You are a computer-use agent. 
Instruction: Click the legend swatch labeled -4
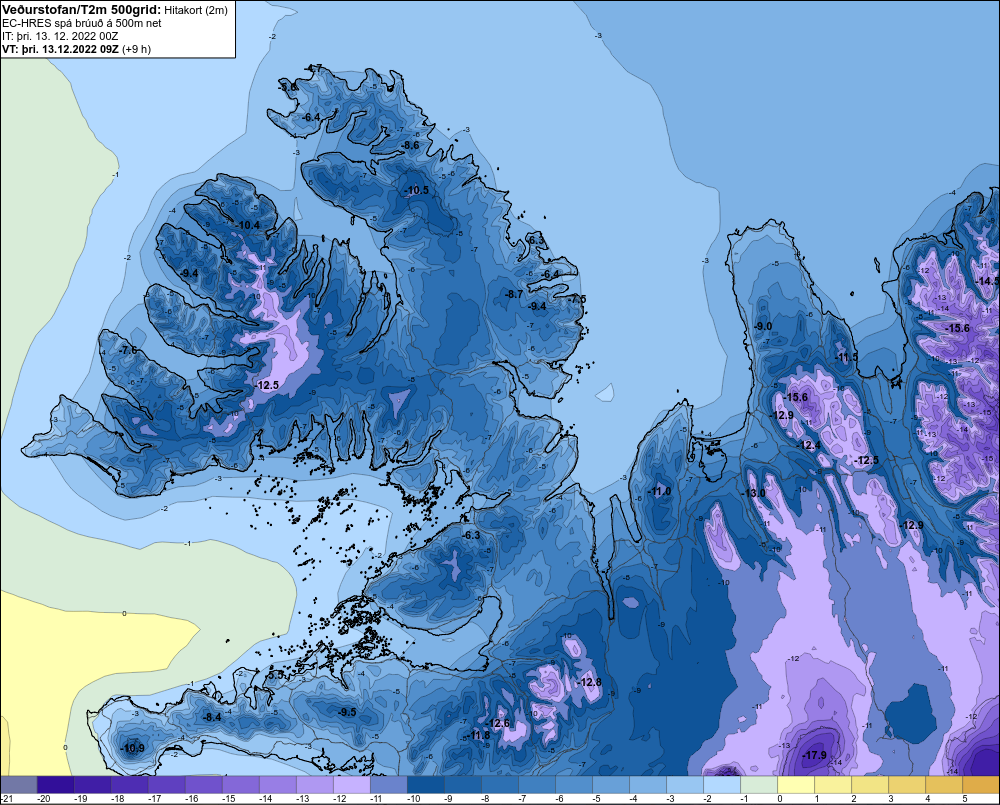point(648,785)
